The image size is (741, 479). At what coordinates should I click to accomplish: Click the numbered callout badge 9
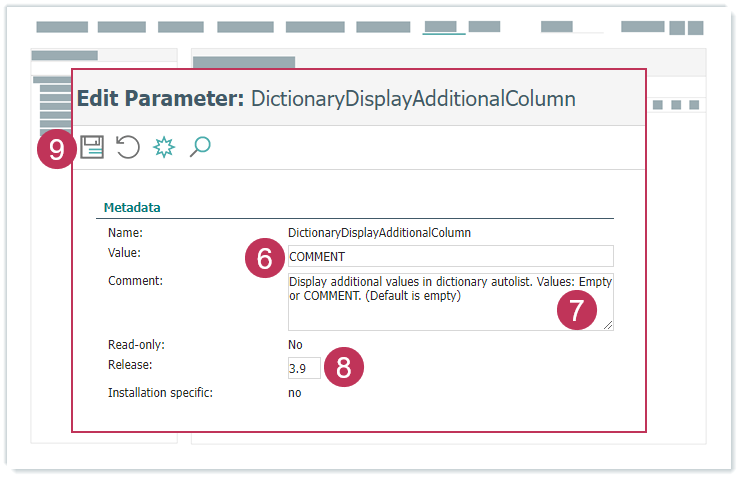(x=56, y=149)
